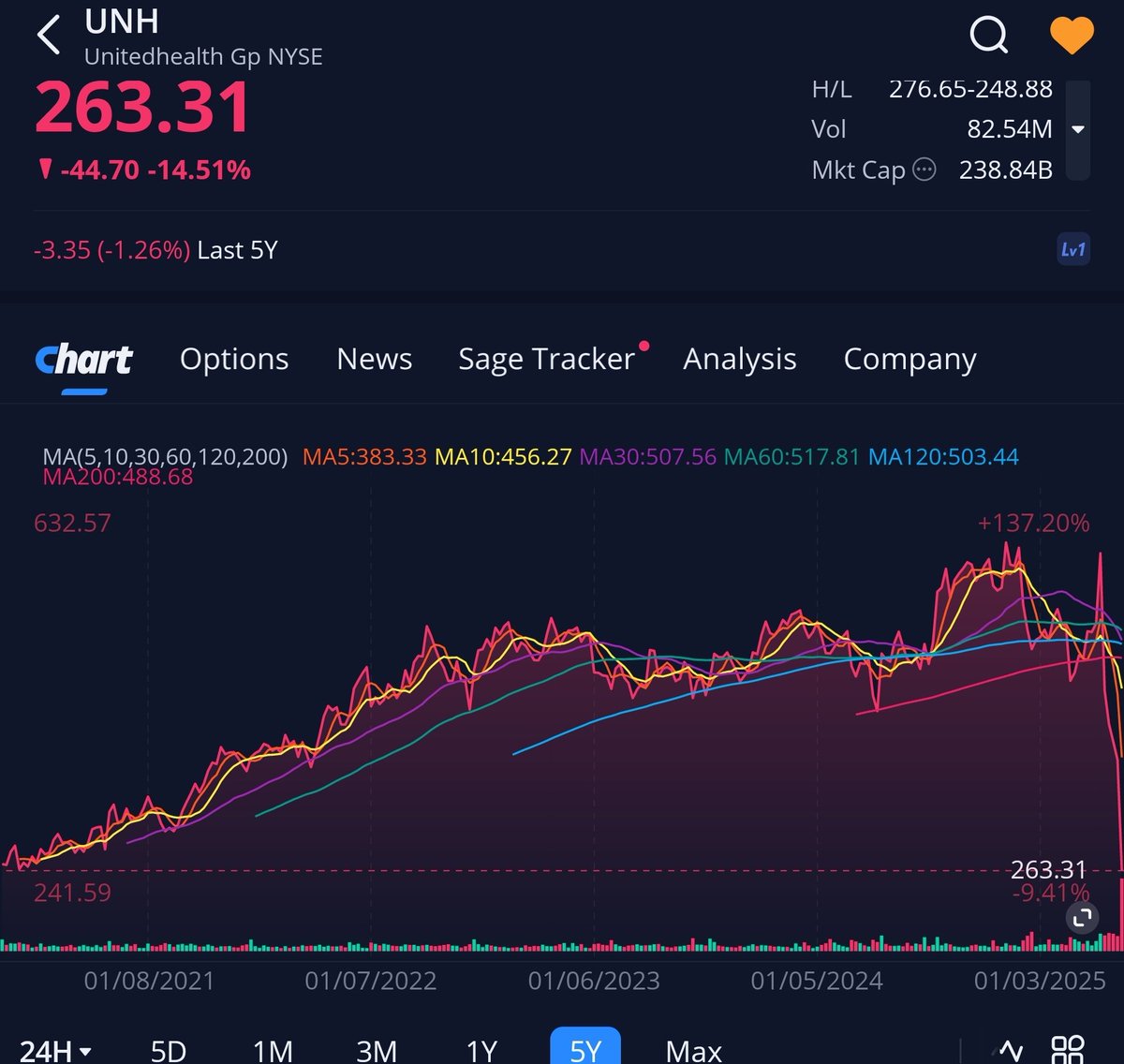This screenshot has height=1064, width=1124.
Task: Open the MA(5,10,30,60,120,200) indicator settings
Action: coord(165,456)
